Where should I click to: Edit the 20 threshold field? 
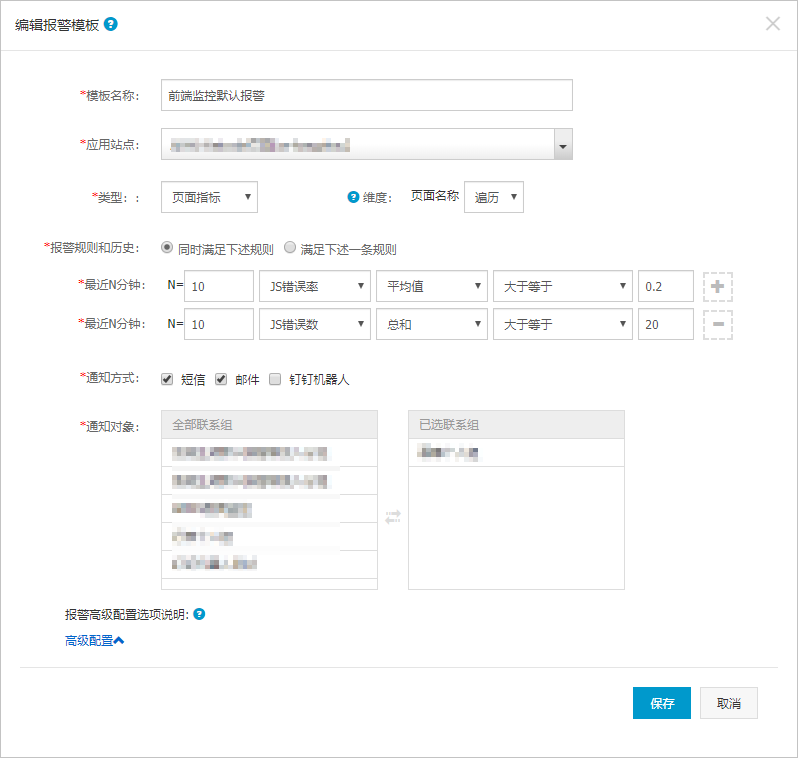coord(666,324)
